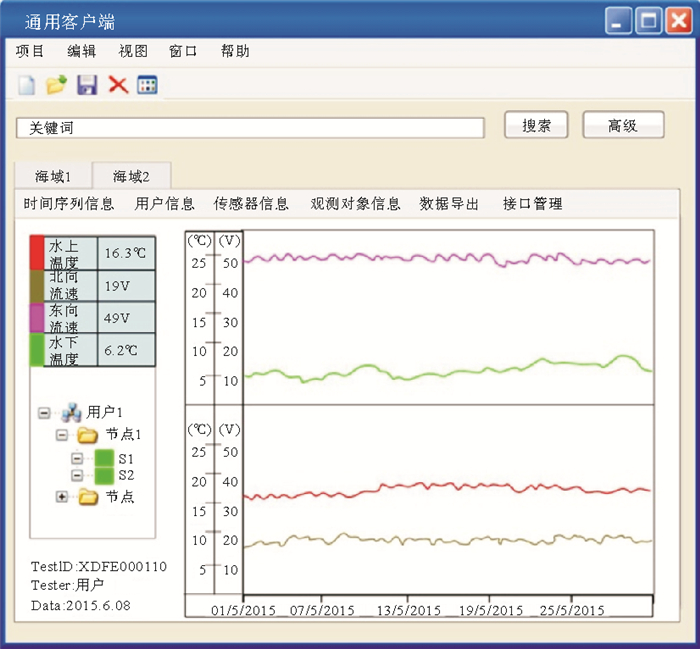Click the Data:2015.6.08 text
The height and width of the screenshot is (649, 700).
81,605
